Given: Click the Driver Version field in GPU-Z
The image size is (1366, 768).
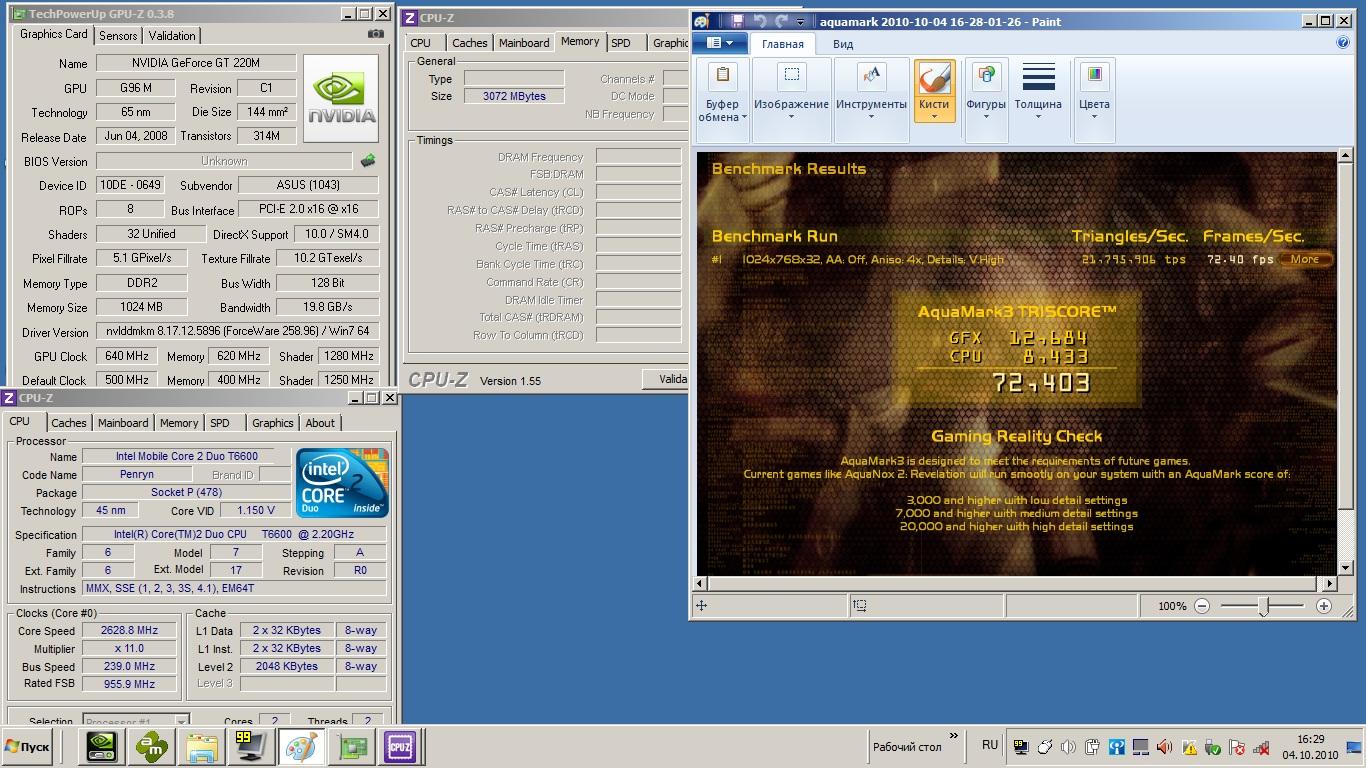Looking at the screenshot, I should tap(237, 332).
